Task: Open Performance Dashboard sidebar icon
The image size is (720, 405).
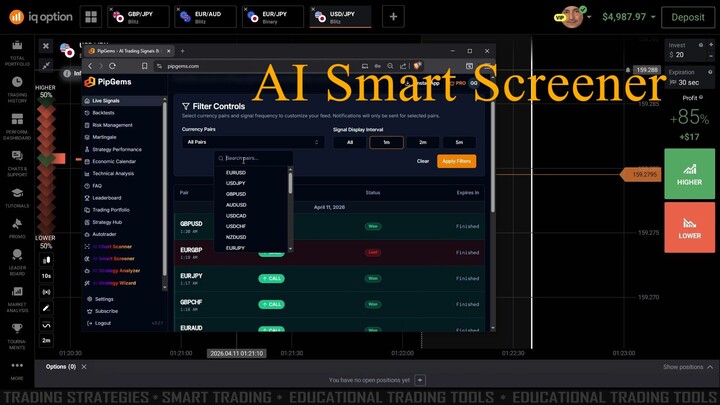Action: point(17,126)
